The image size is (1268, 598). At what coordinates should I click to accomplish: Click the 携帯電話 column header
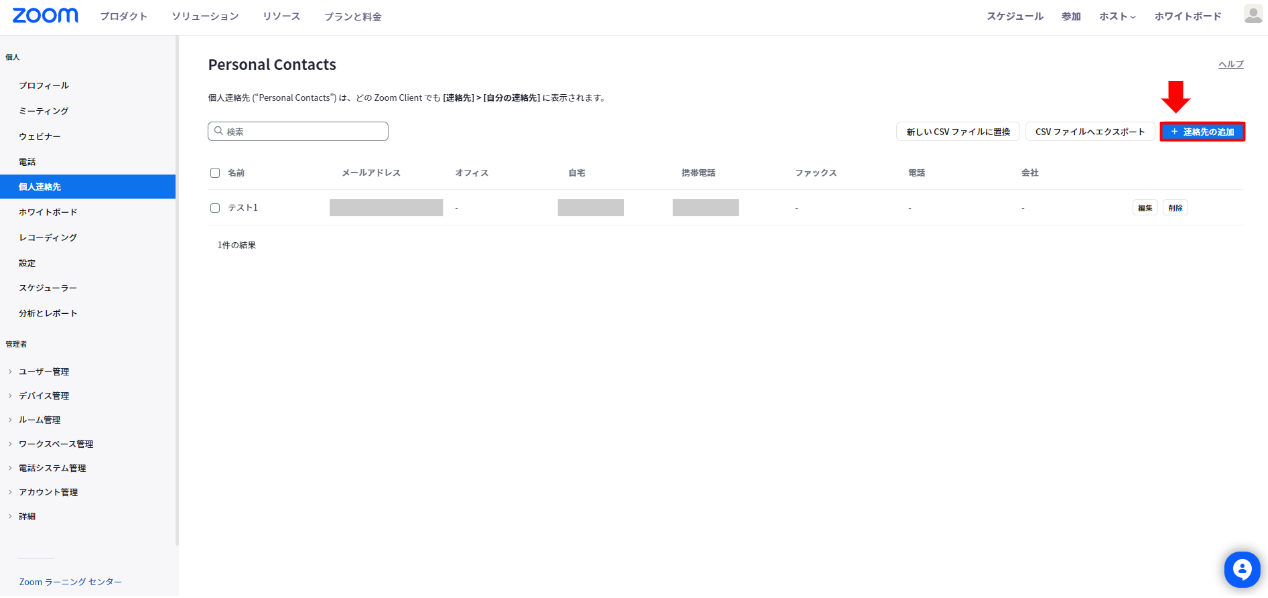point(698,173)
